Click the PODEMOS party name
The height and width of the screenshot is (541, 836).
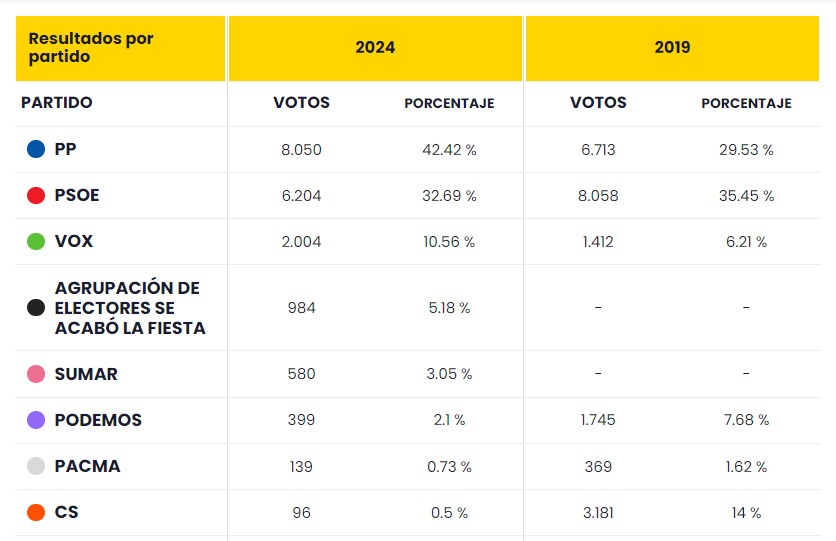98,420
